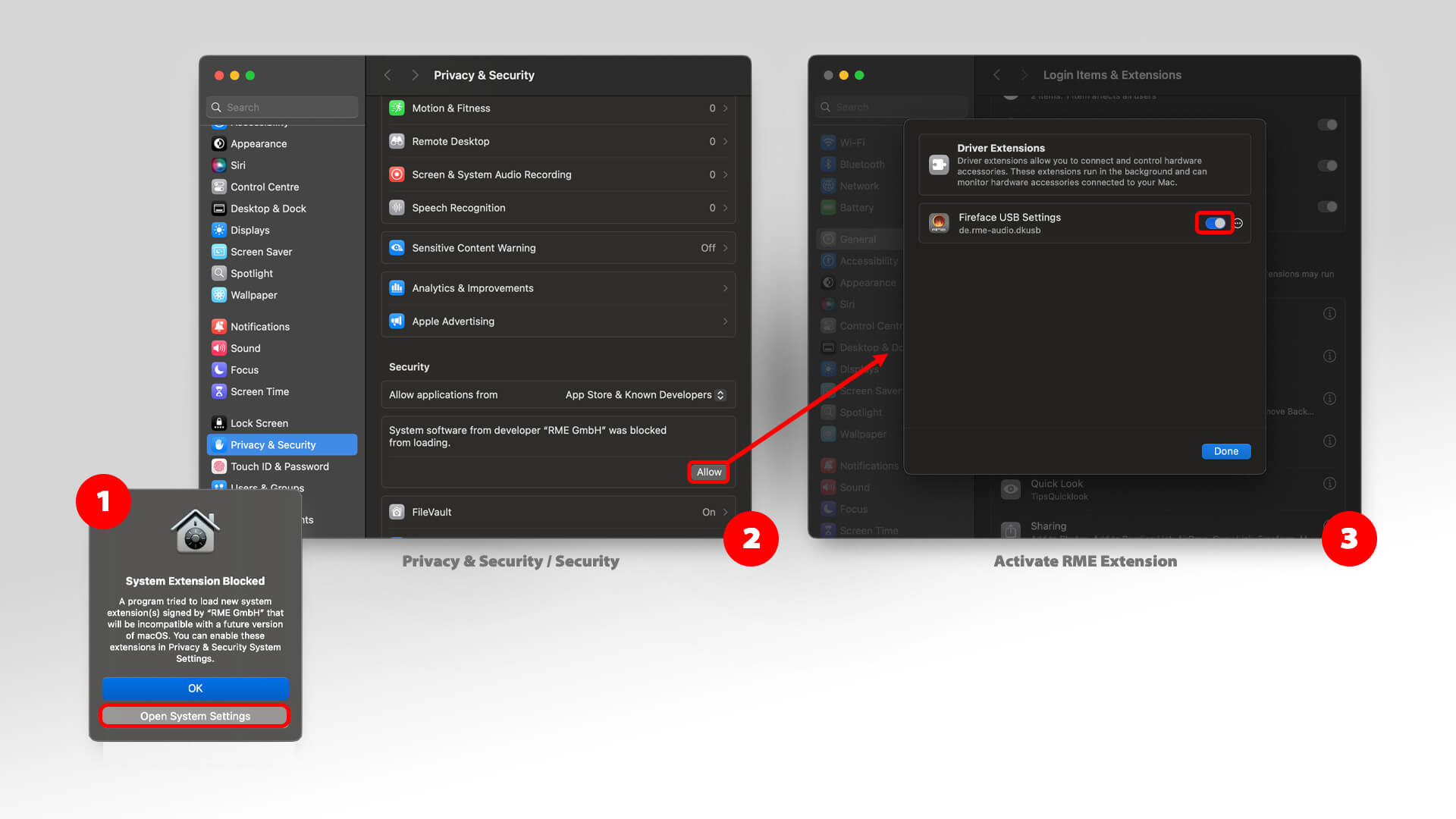Screen dimensions: 1456x819
Task: Click the Screen Saver icon in left sidebar
Action: pyautogui.click(x=219, y=252)
